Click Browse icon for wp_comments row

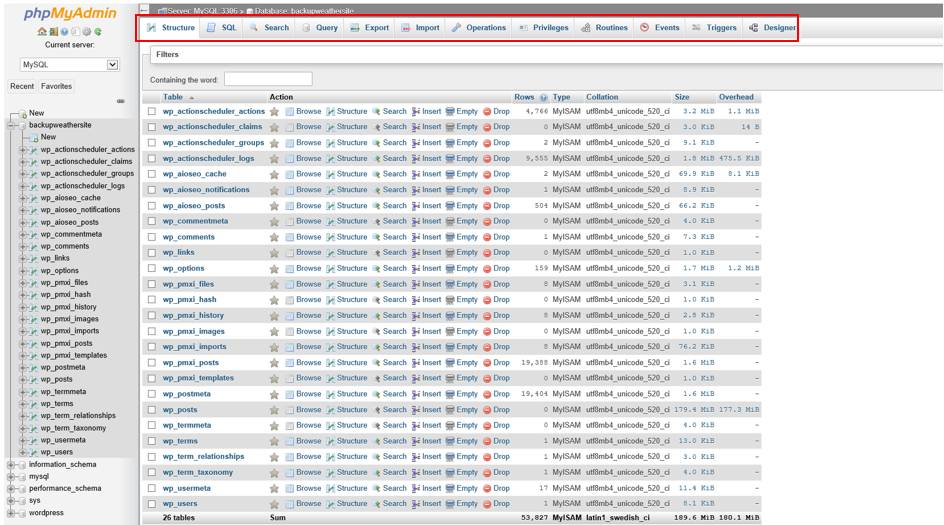click(290, 237)
